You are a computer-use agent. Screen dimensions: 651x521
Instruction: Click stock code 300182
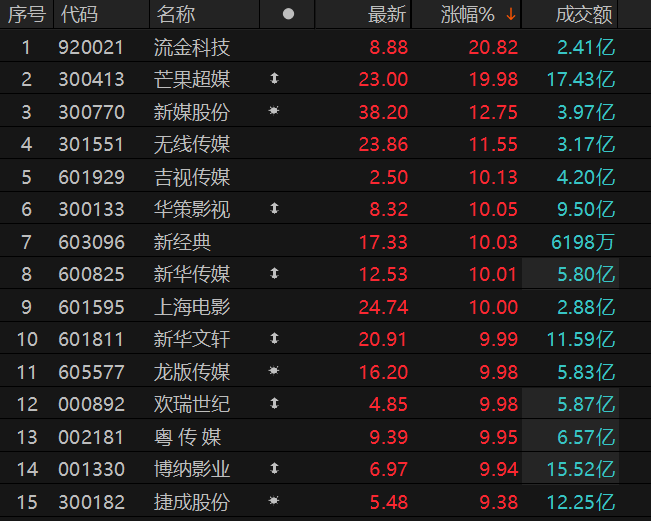91,502
